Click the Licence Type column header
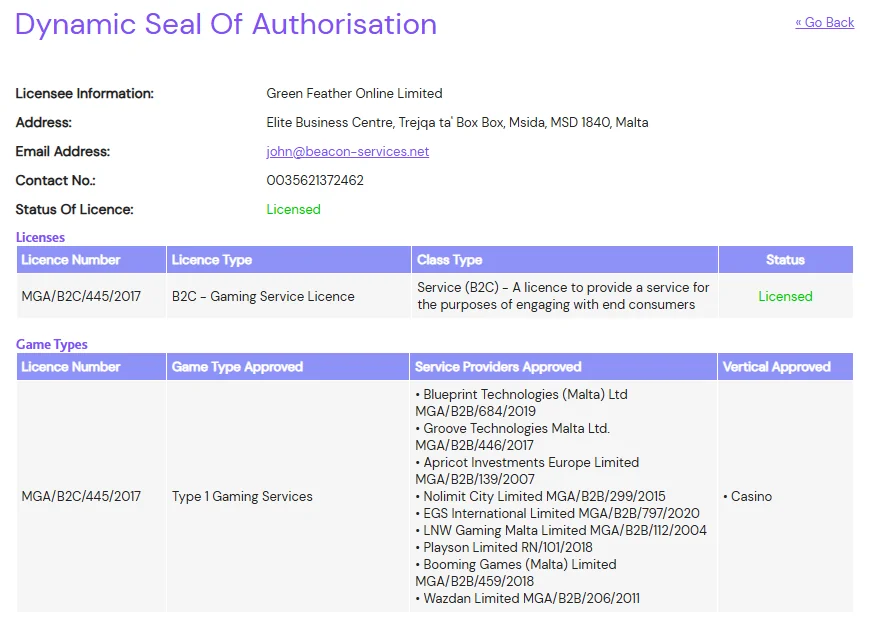Image resolution: width=870 pixels, height=622 pixels. click(x=212, y=260)
